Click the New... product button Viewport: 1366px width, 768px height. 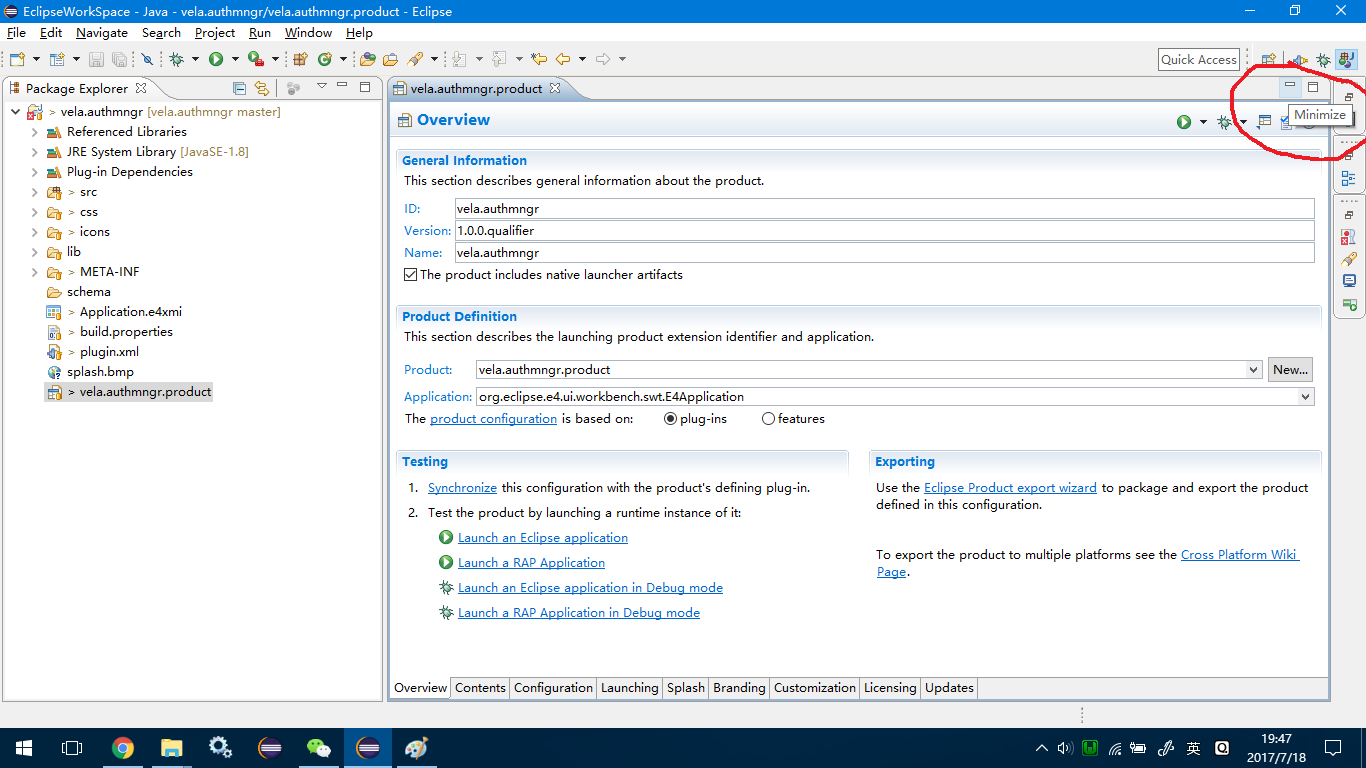pyautogui.click(x=1290, y=370)
